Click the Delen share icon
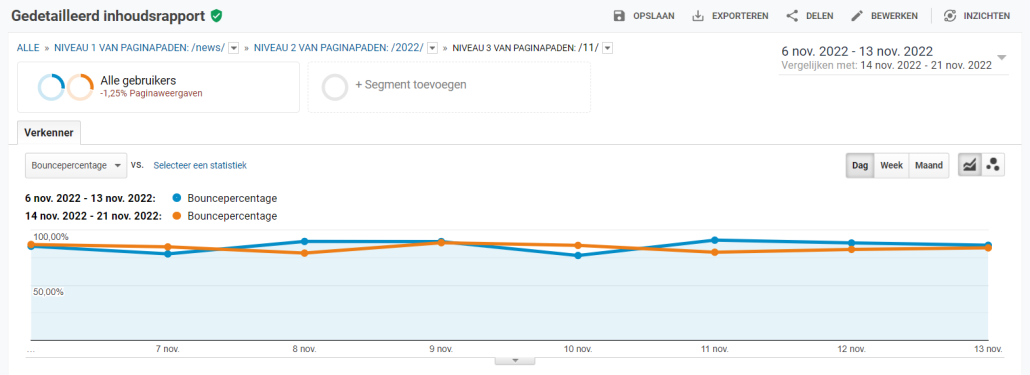The height and width of the screenshot is (375, 1030). click(792, 16)
